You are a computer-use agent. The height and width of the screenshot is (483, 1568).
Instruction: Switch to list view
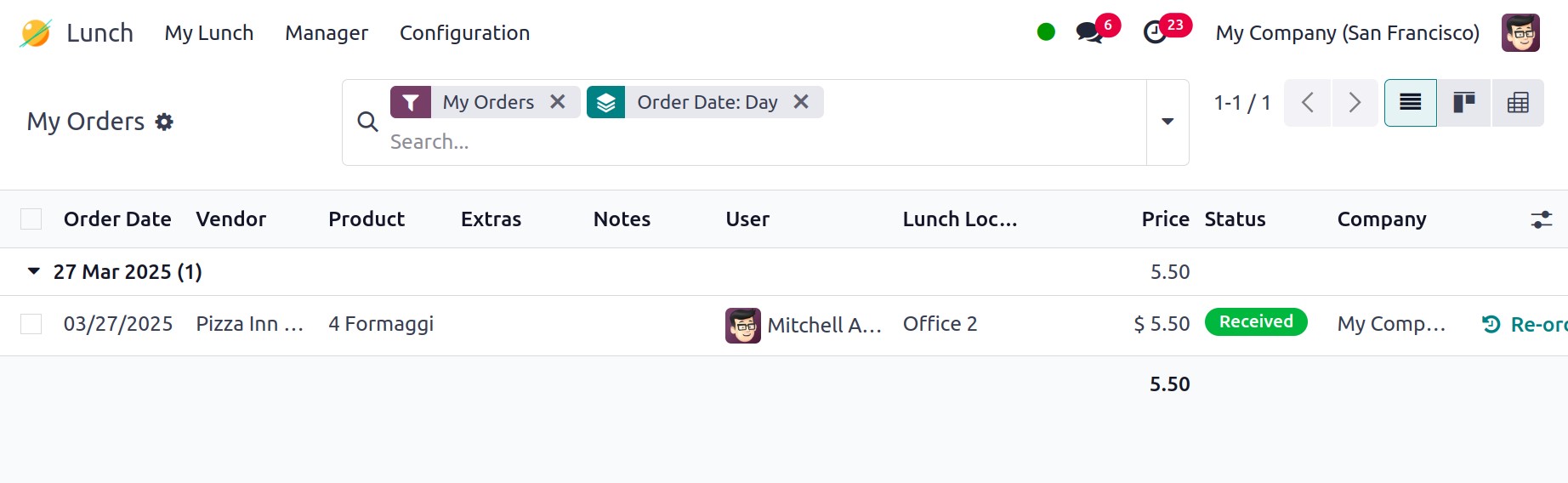1410,103
